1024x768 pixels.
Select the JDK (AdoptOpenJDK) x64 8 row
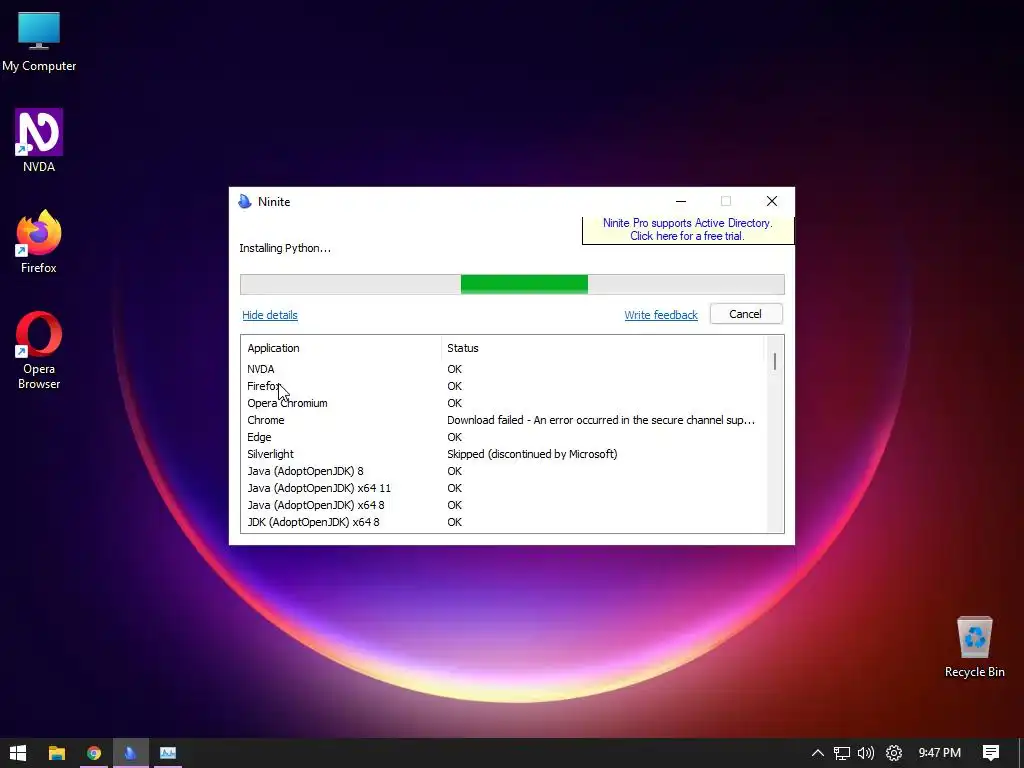(503, 522)
